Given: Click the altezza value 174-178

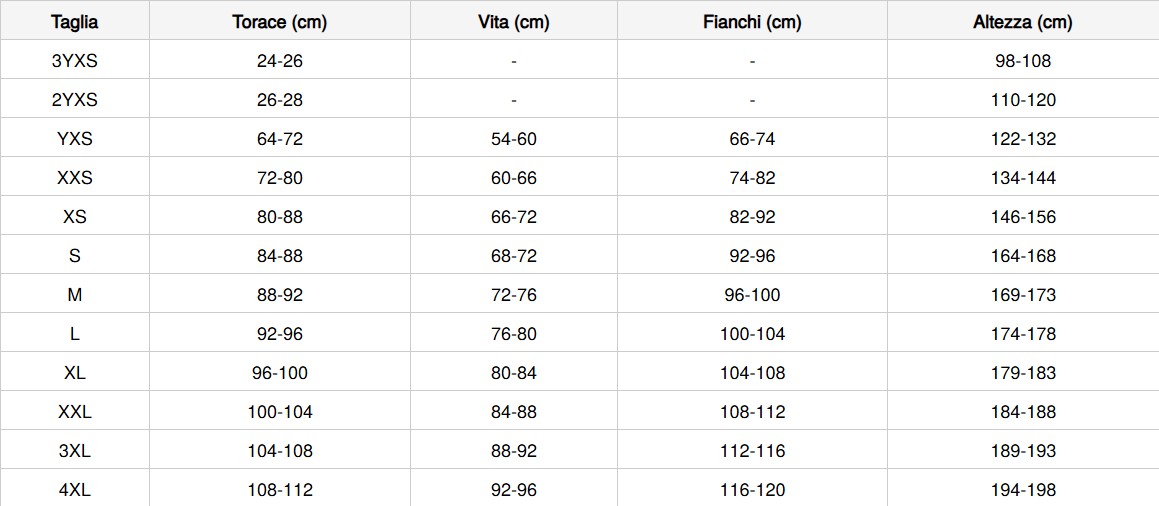Looking at the screenshot, I should coord(1022,334).
